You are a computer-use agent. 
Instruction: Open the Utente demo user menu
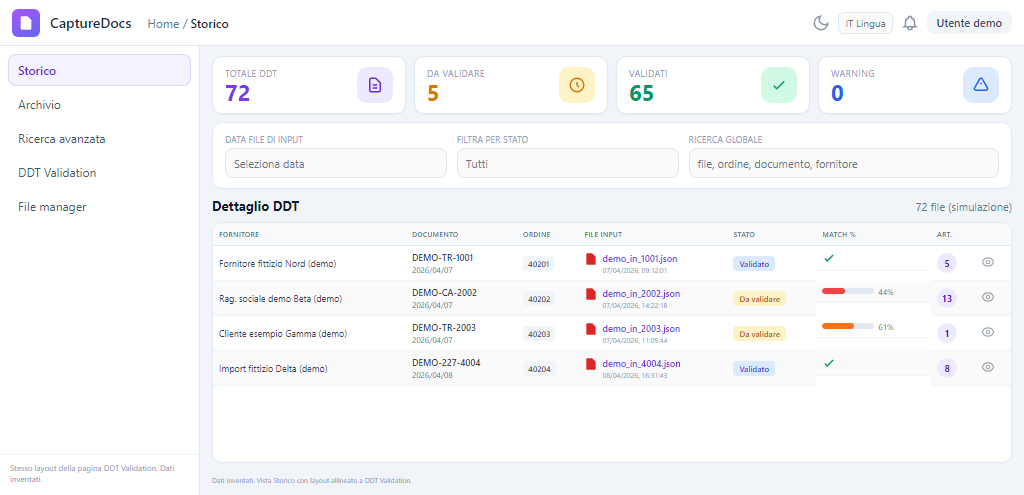coord(969,23)
